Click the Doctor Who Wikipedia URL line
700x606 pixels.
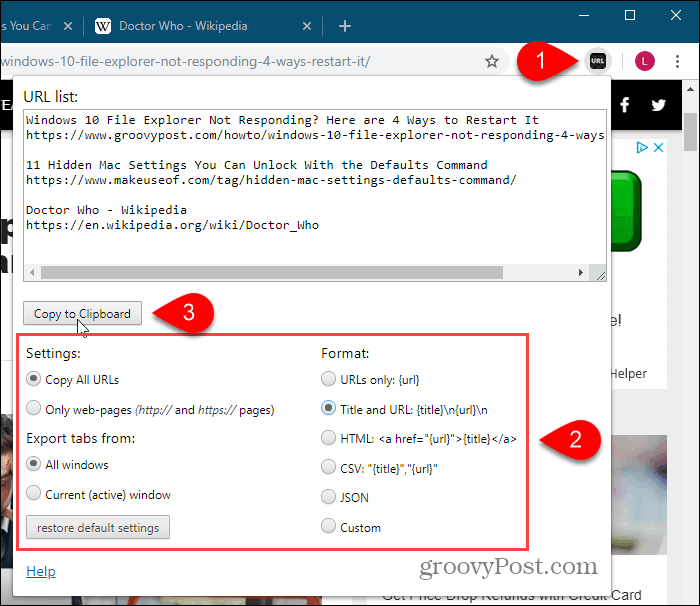pos(172,225)
